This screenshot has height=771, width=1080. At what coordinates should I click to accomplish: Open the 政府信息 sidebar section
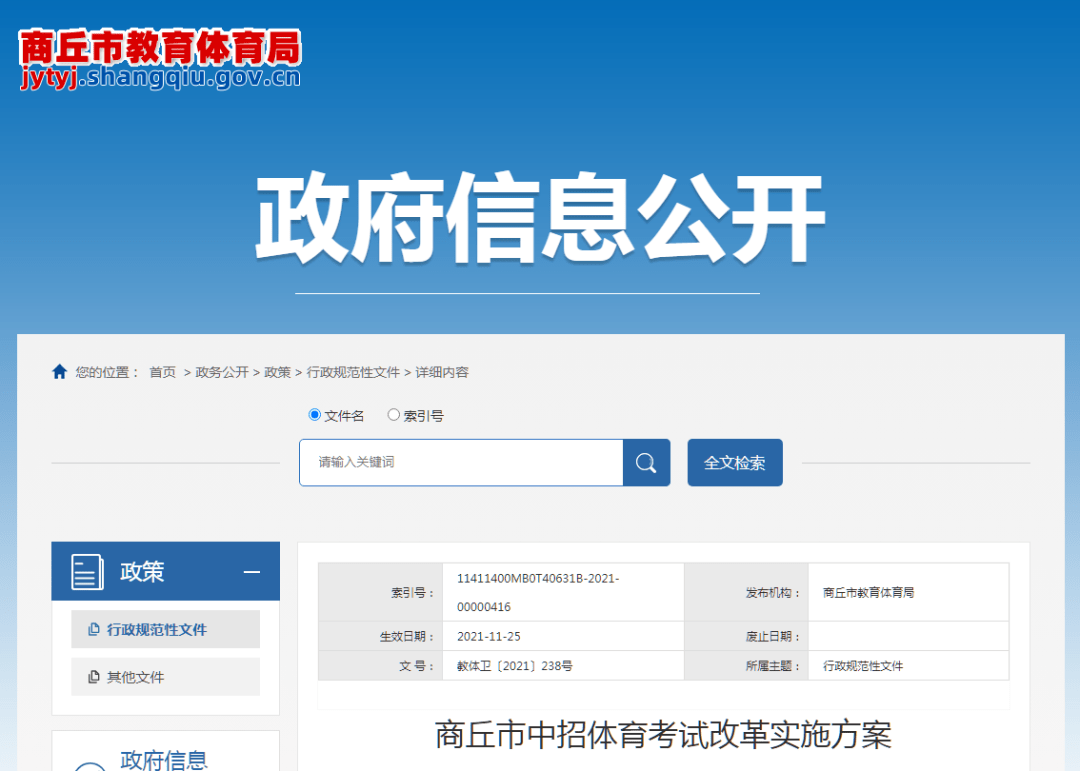tap(164, 759)
